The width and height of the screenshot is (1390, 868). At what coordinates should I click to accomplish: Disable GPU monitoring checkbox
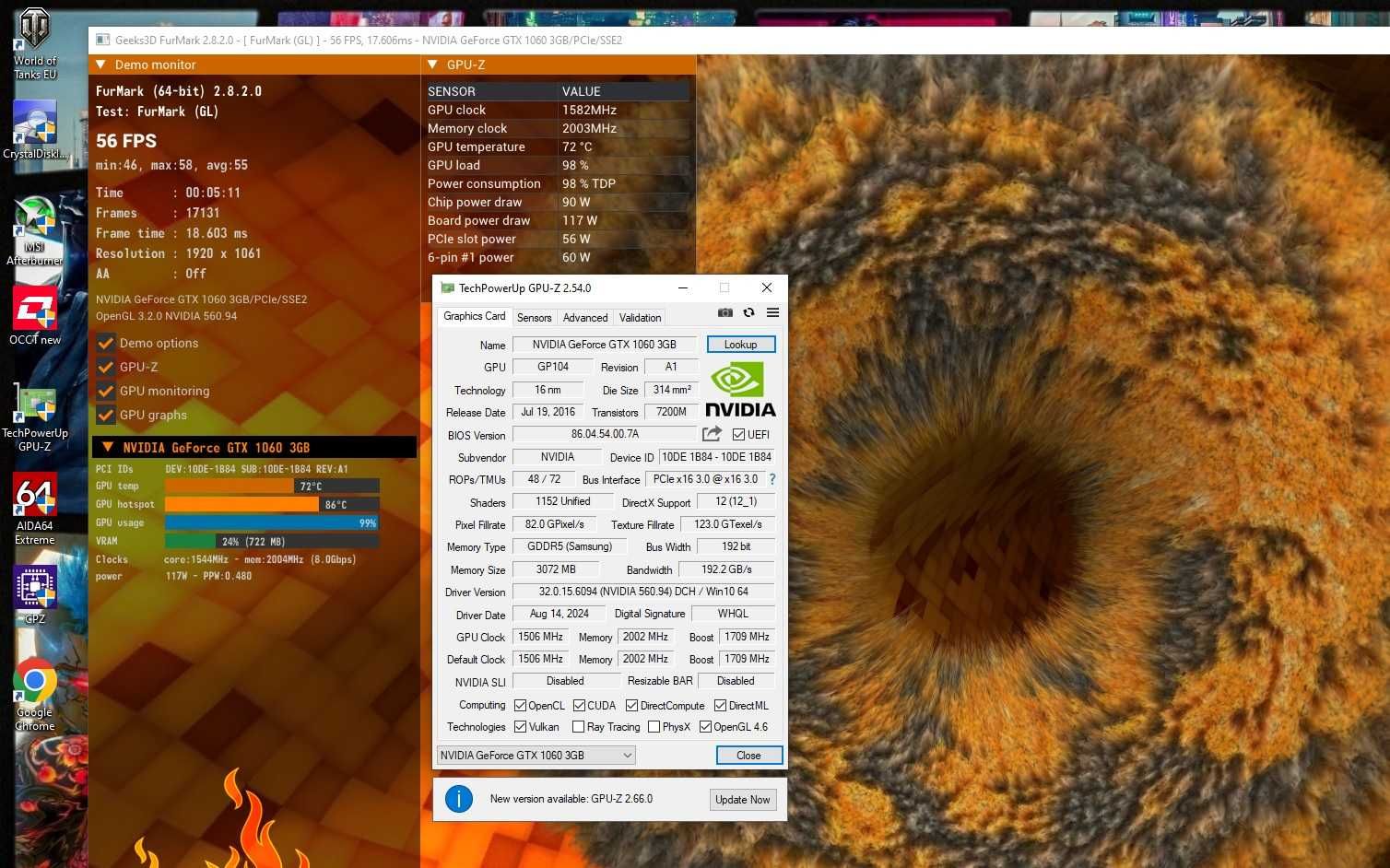point(106,391)
